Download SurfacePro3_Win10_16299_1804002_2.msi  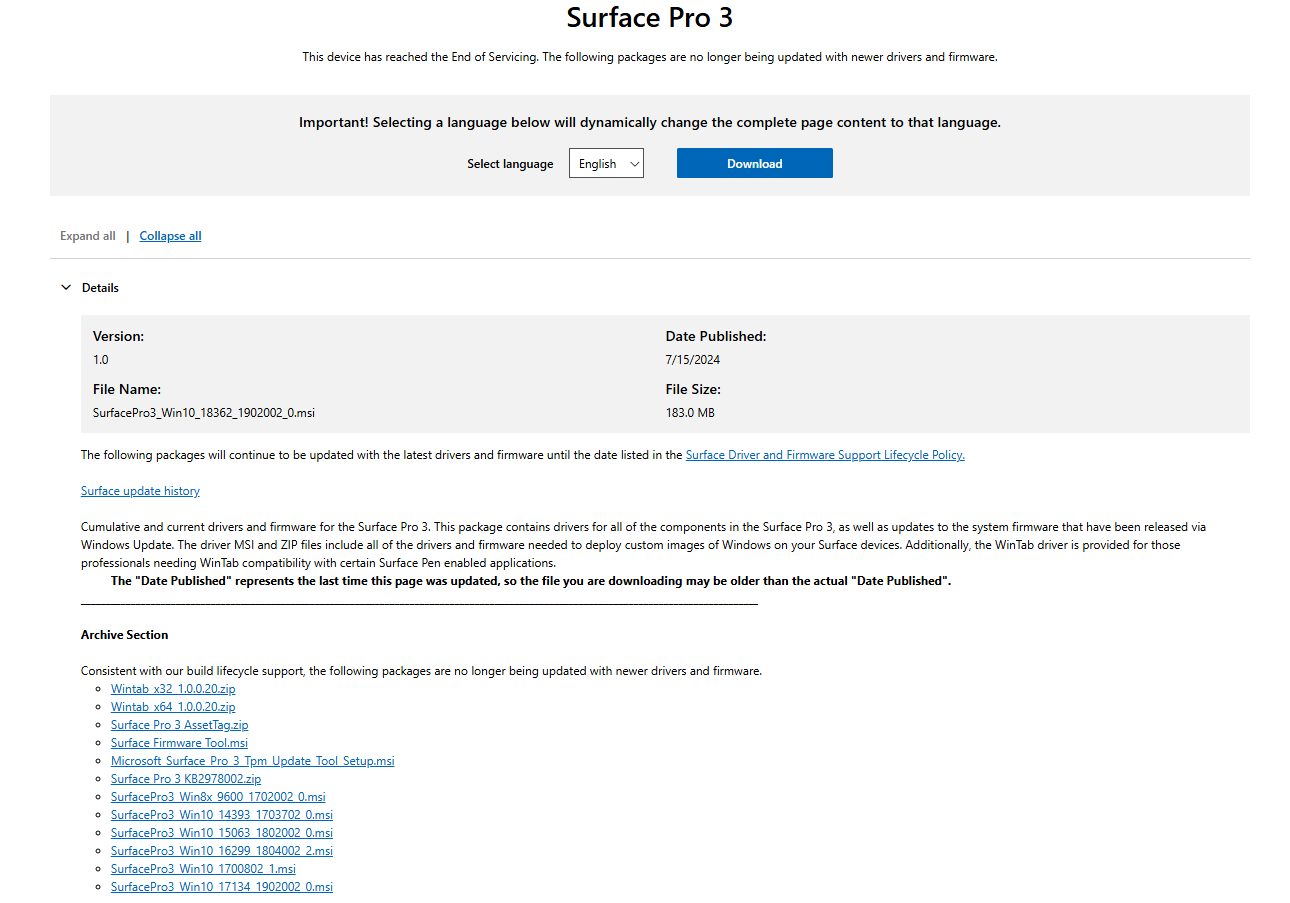(222, 851)
